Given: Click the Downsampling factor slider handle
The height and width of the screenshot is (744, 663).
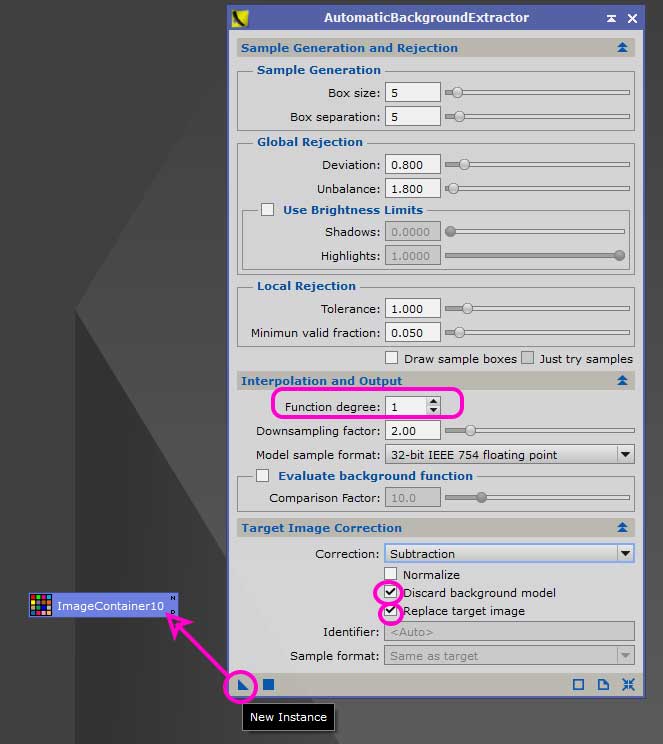Looking at the screenshot, I should tap(470, 430).
